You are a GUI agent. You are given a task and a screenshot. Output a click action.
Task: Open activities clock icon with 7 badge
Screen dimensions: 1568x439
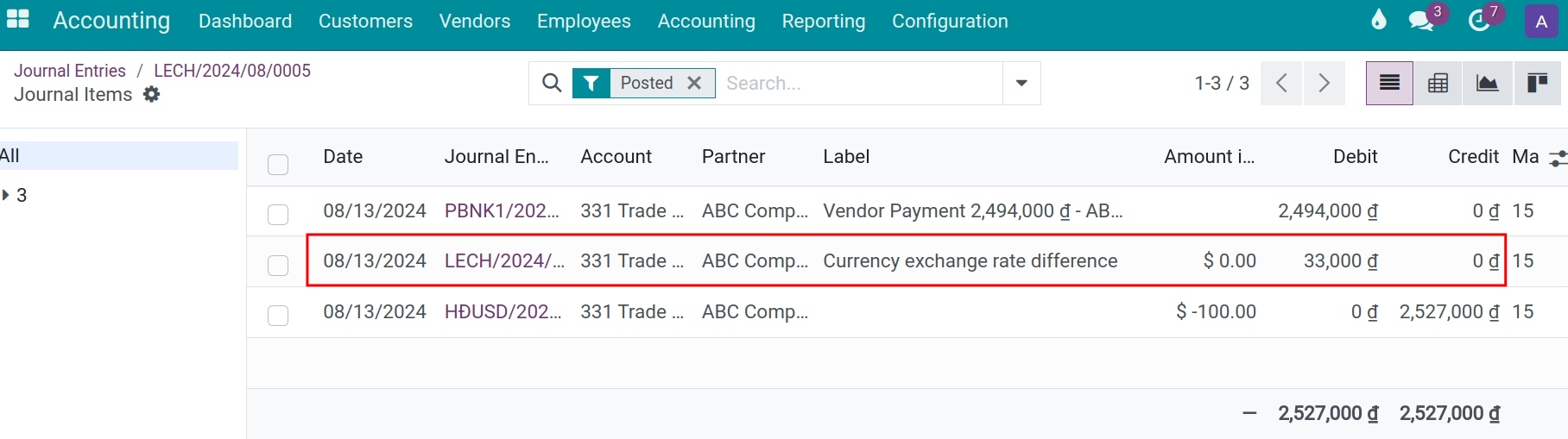click(1480, 21)
